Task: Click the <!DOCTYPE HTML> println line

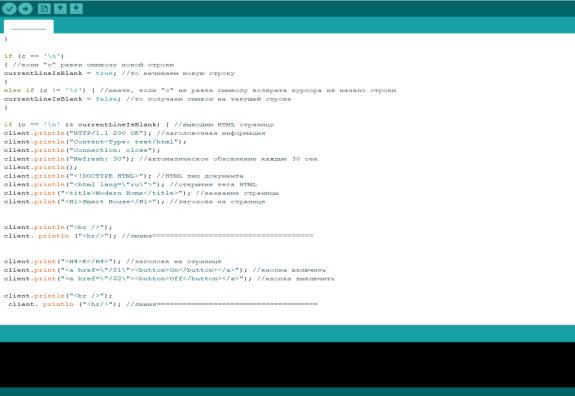Action: (x=124, y=176)
